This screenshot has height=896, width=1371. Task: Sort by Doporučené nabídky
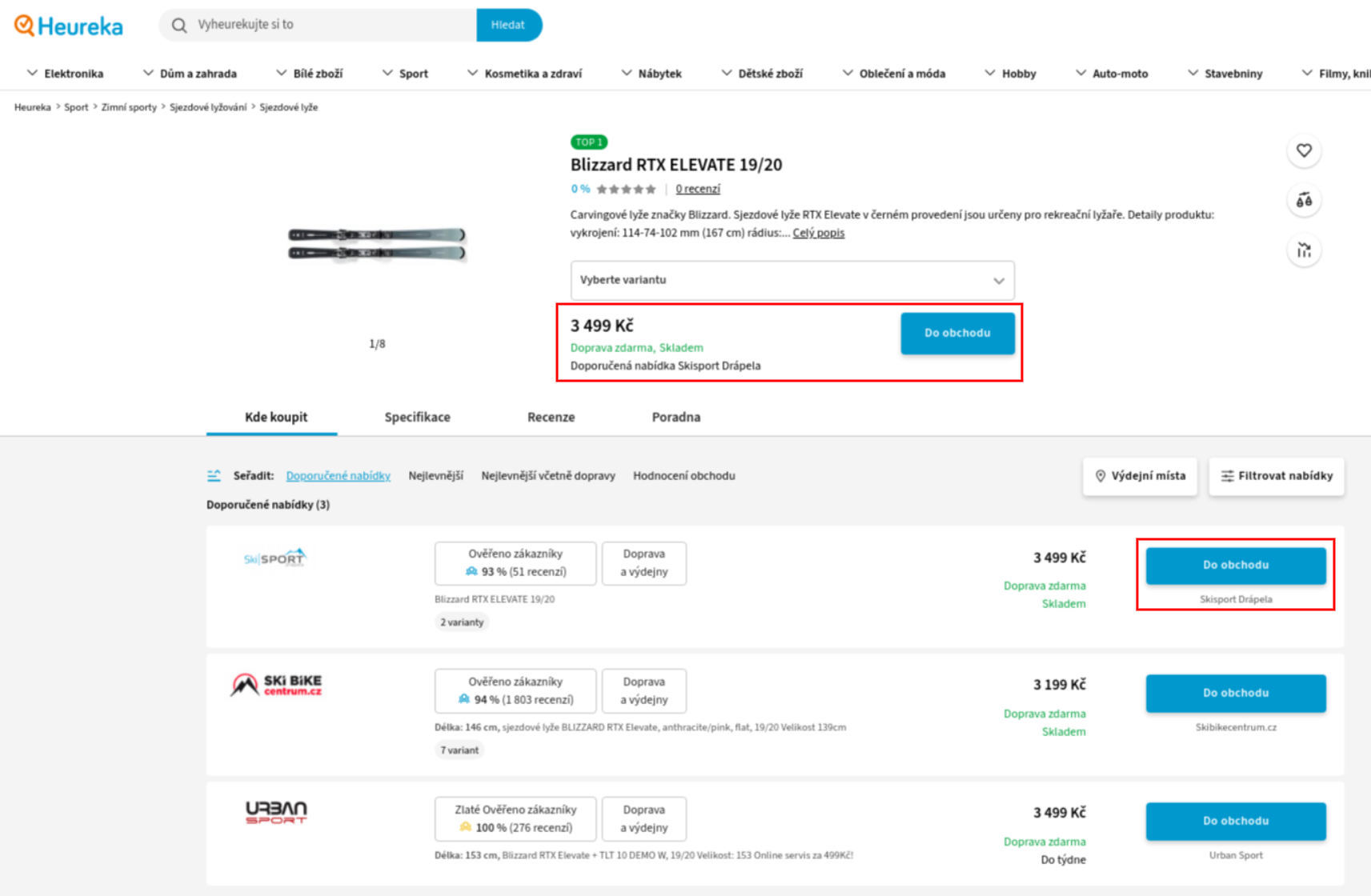338,476
